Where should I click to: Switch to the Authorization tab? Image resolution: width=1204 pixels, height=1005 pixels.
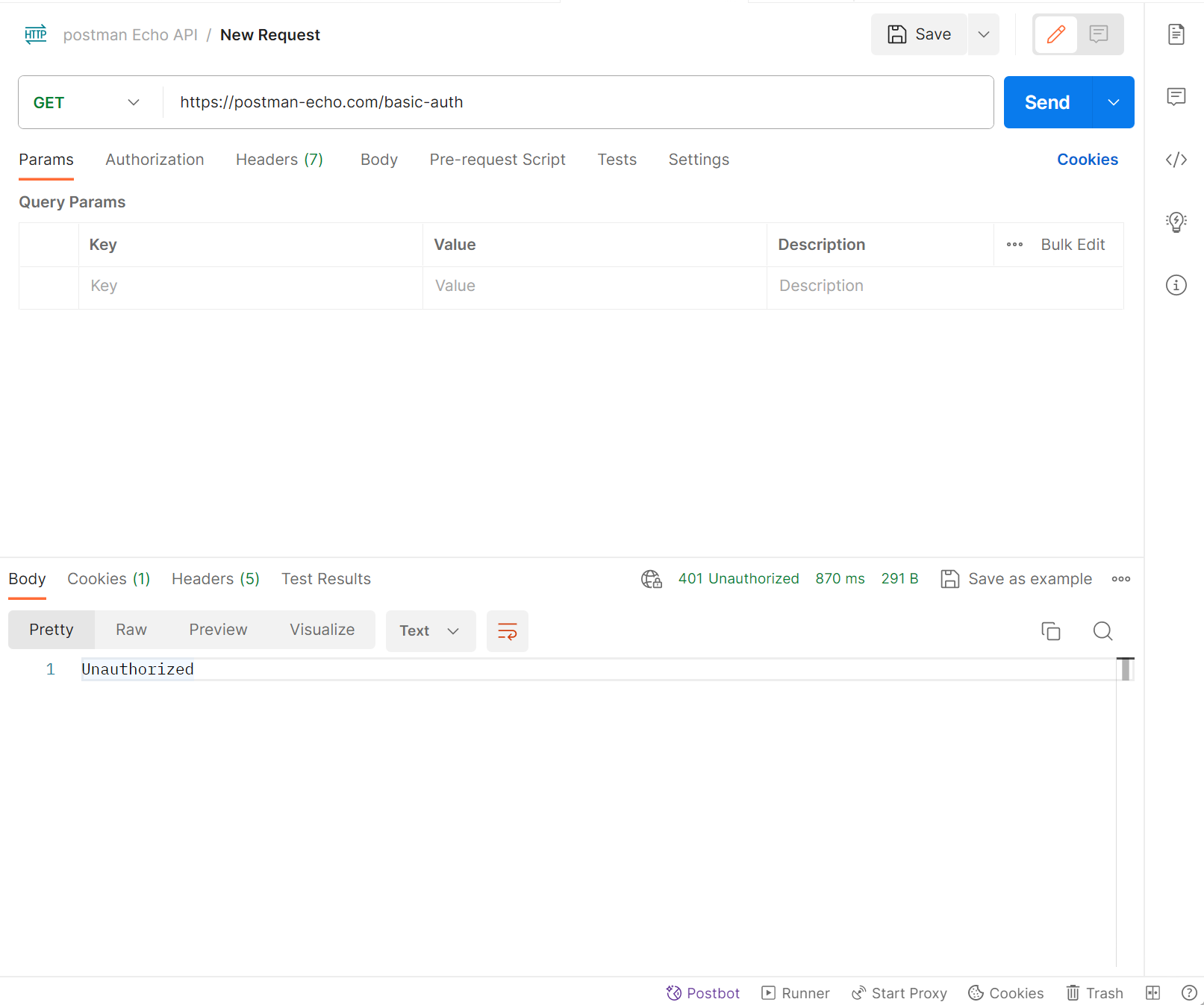tap(155, 160)
